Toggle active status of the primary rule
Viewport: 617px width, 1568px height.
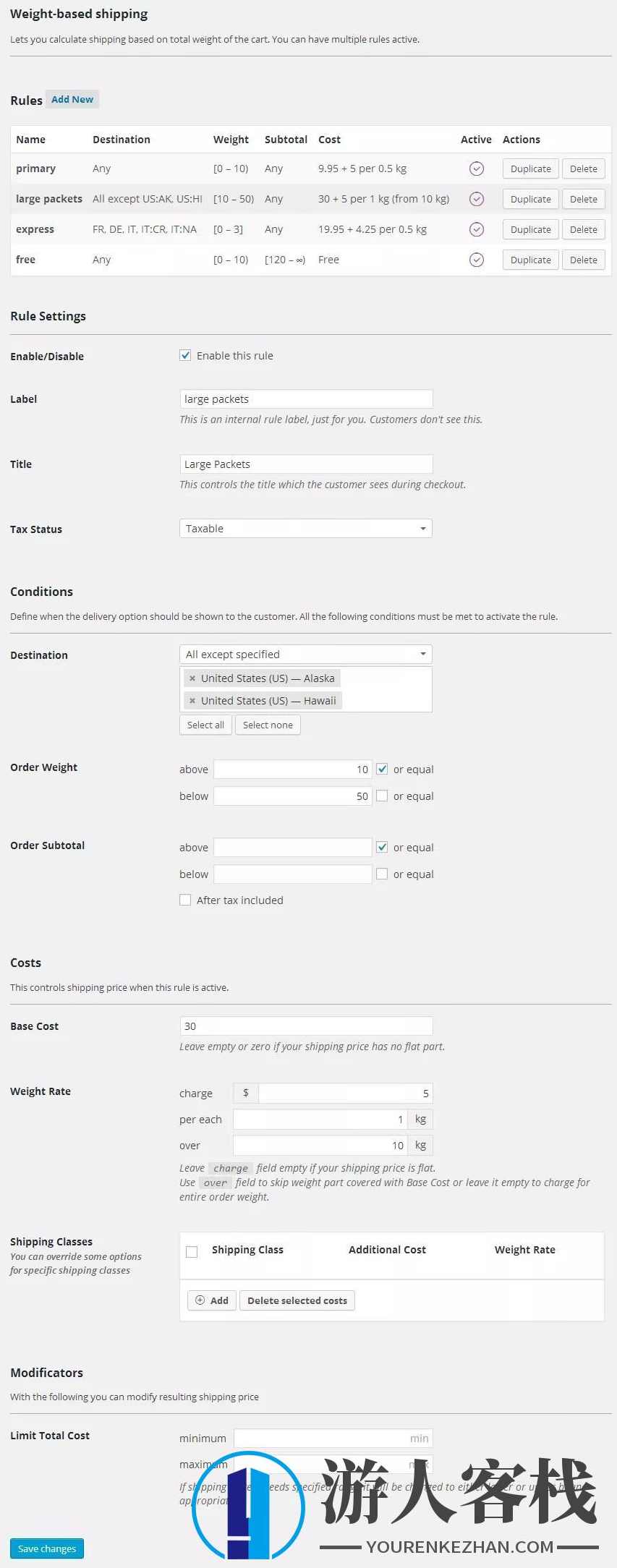point(476,168)
